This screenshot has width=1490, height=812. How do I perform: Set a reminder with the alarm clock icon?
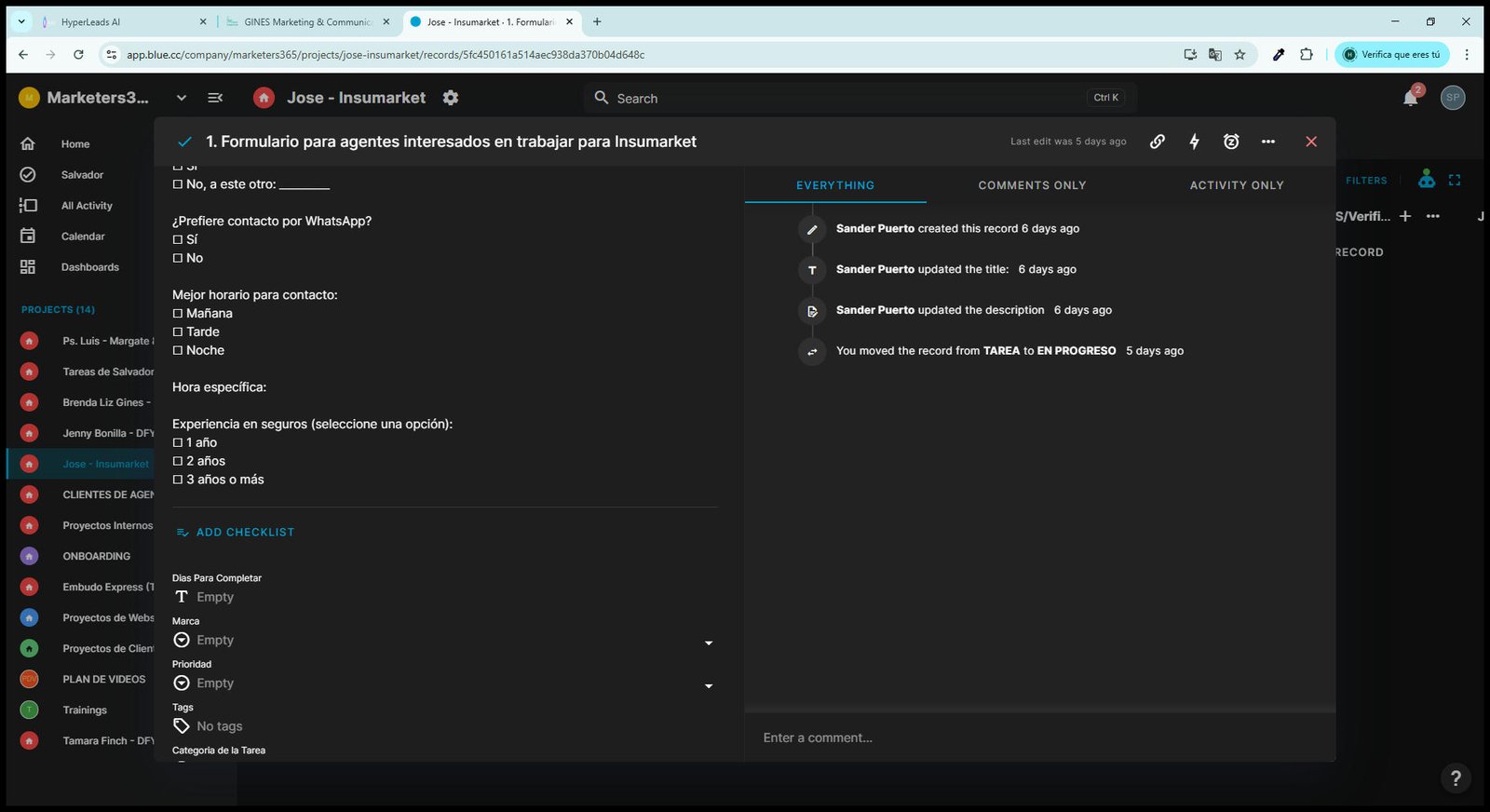1231,142
